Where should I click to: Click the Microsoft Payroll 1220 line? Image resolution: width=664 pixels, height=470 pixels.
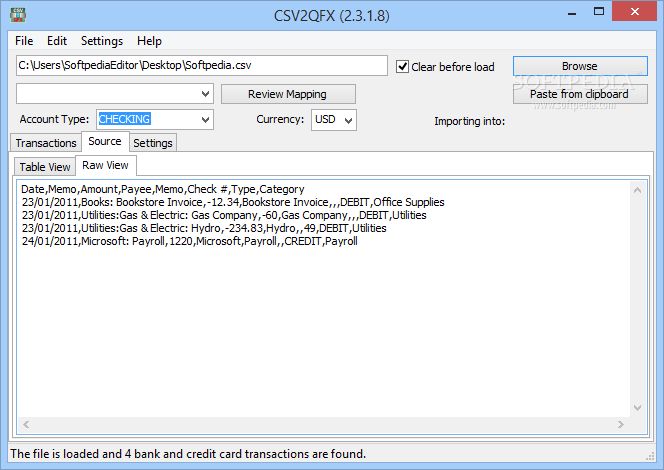(x=189, y=241)
